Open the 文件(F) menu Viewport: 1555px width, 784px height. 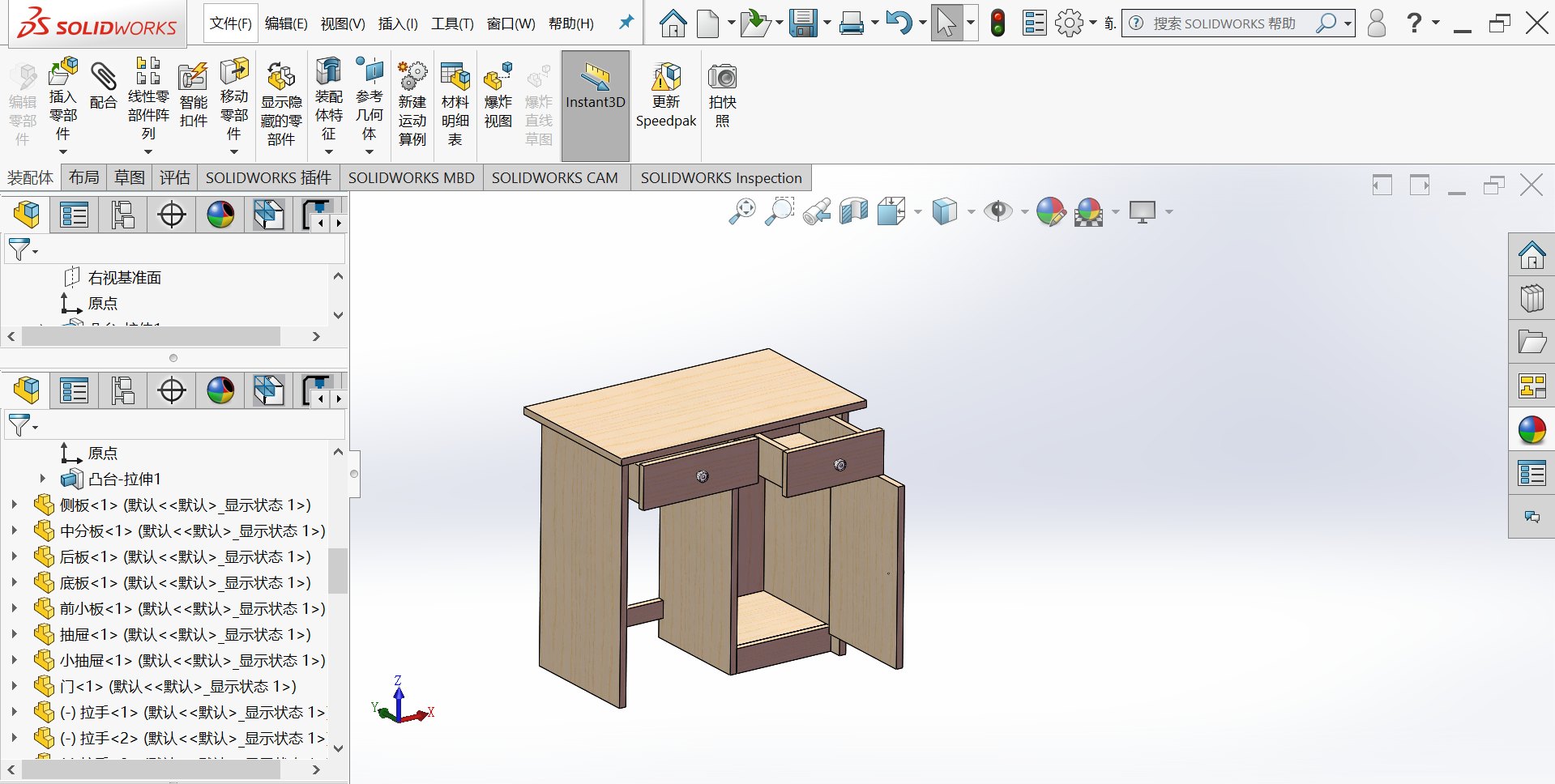pyautogui.click(x=230, y=23)
